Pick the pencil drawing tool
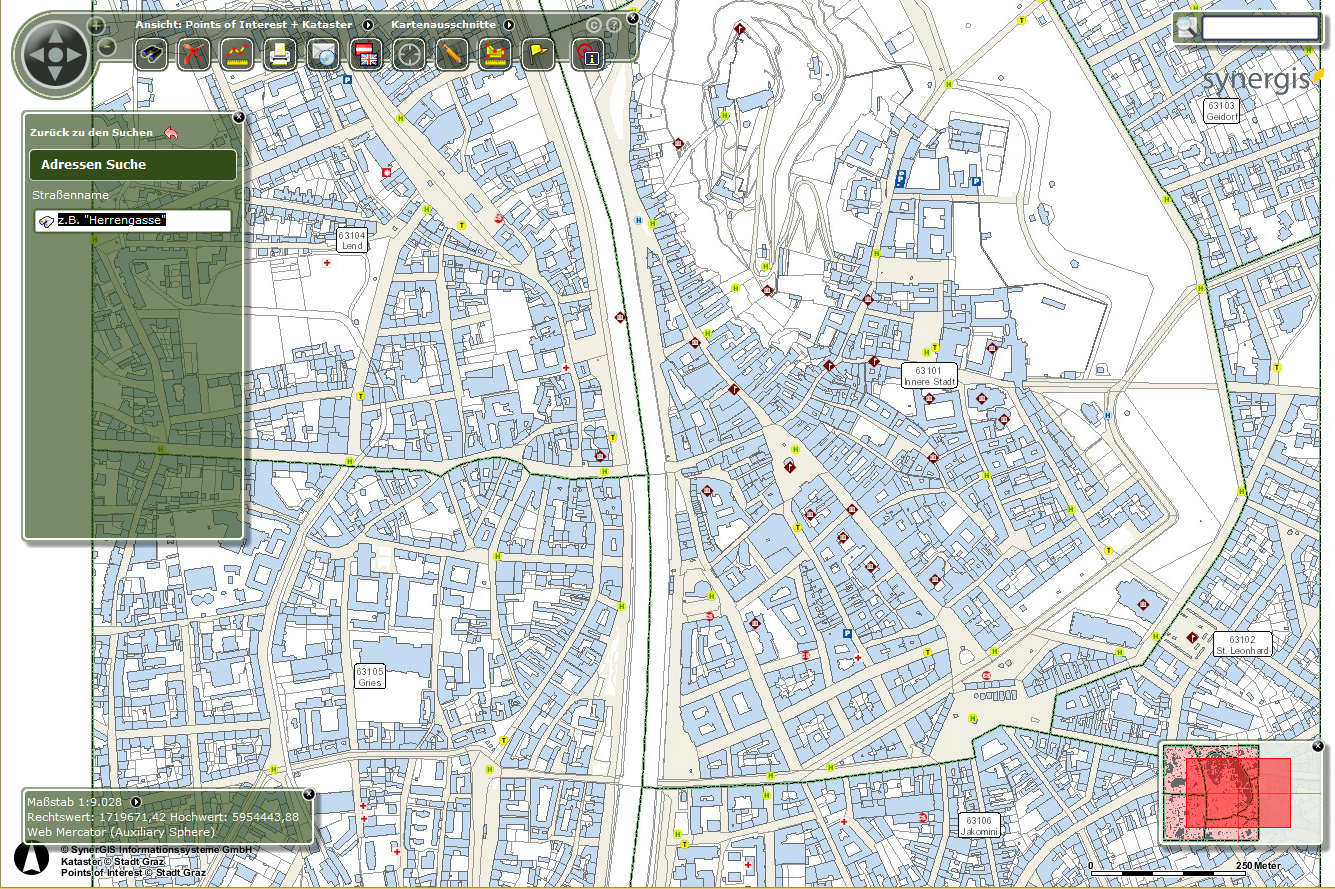This screenshot has width=1335, height=889. [x=453, y=55]
